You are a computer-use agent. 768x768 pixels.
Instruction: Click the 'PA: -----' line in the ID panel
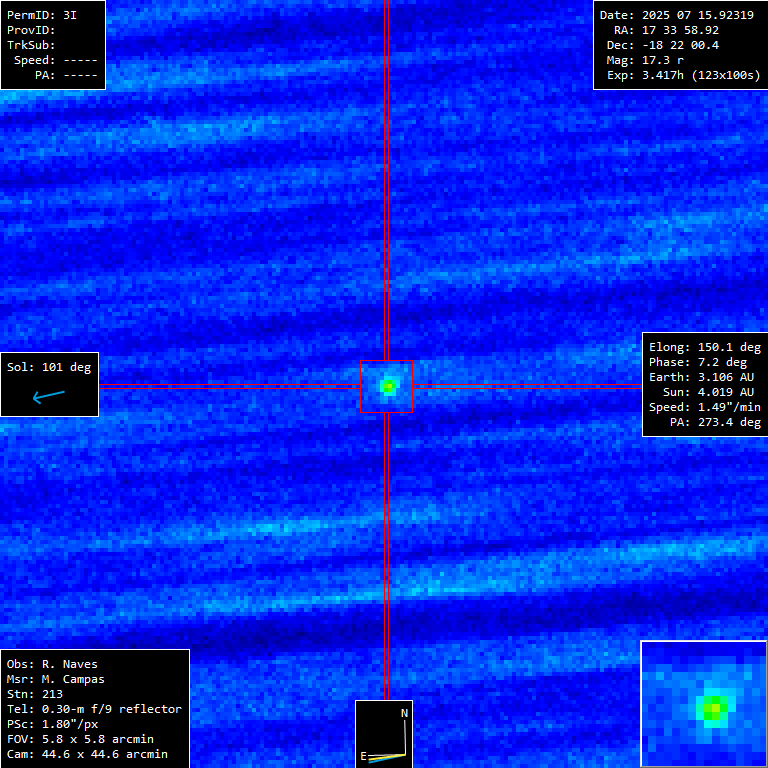66,75
